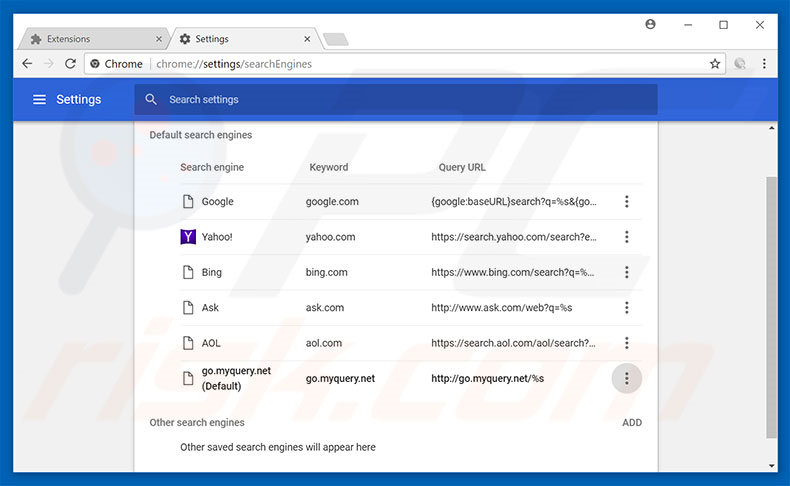The height and width of the screenshot is (486, 790).
Task: Click the Chrome site info icon in address bar
Action: tap(95, 64)
